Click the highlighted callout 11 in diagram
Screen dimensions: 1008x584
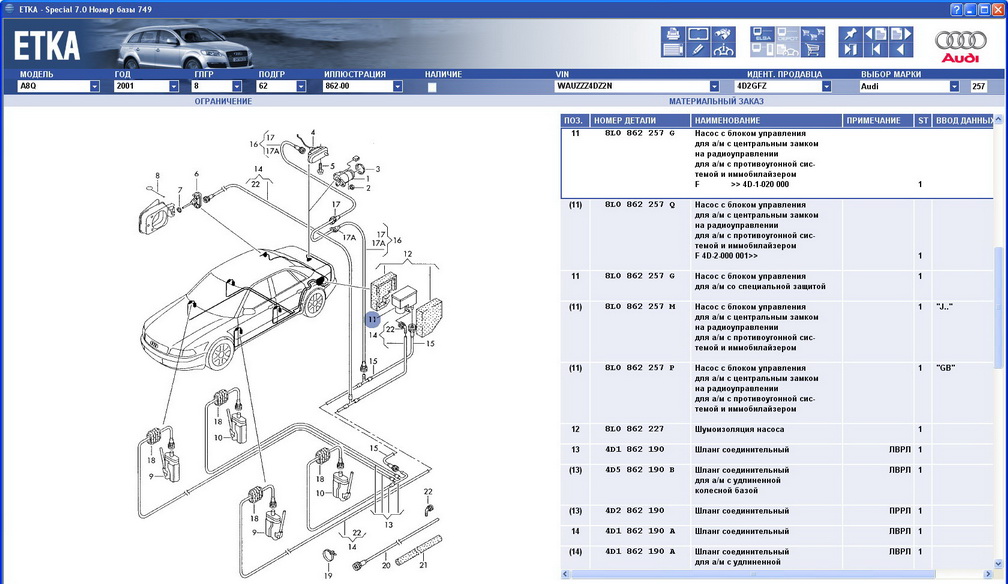[x=372, y=320]
